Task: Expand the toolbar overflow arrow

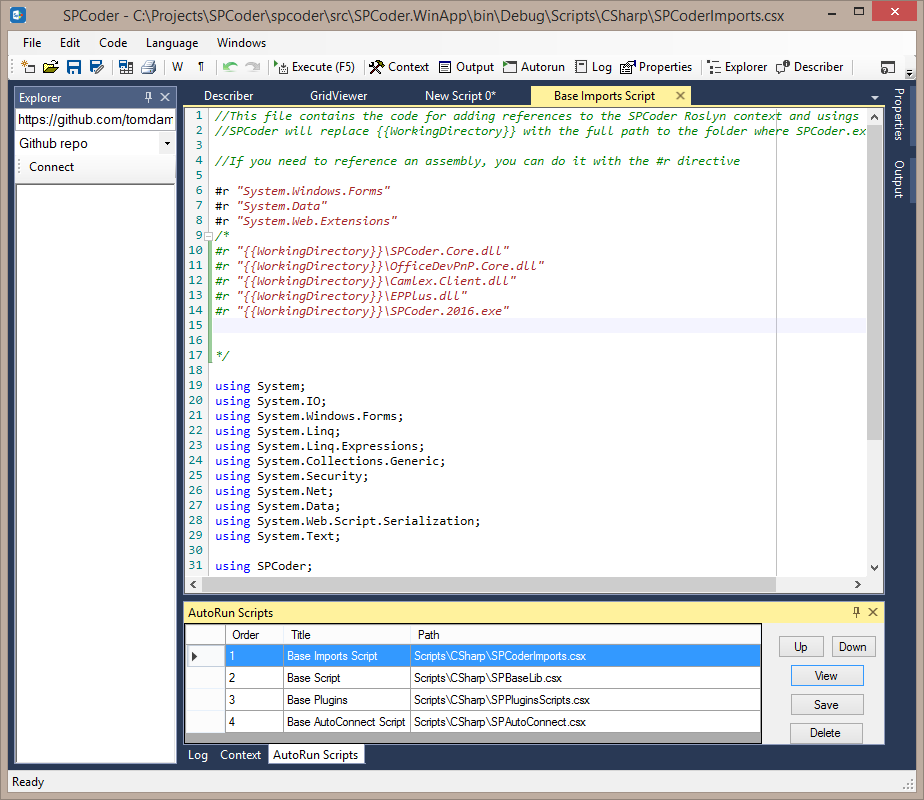Action: coord(909,72)
